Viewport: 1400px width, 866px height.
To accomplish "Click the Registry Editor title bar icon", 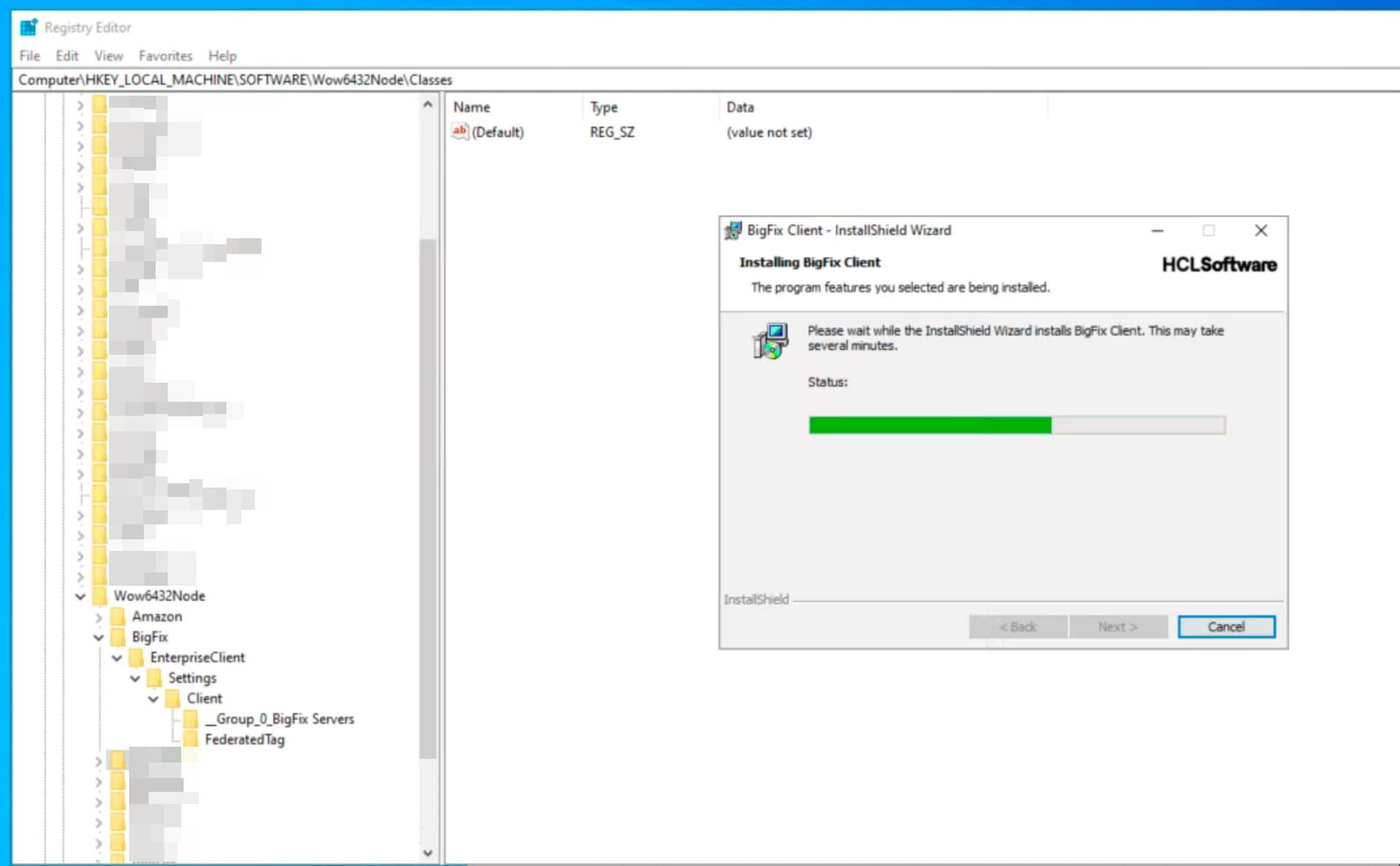I will [28, 28].
